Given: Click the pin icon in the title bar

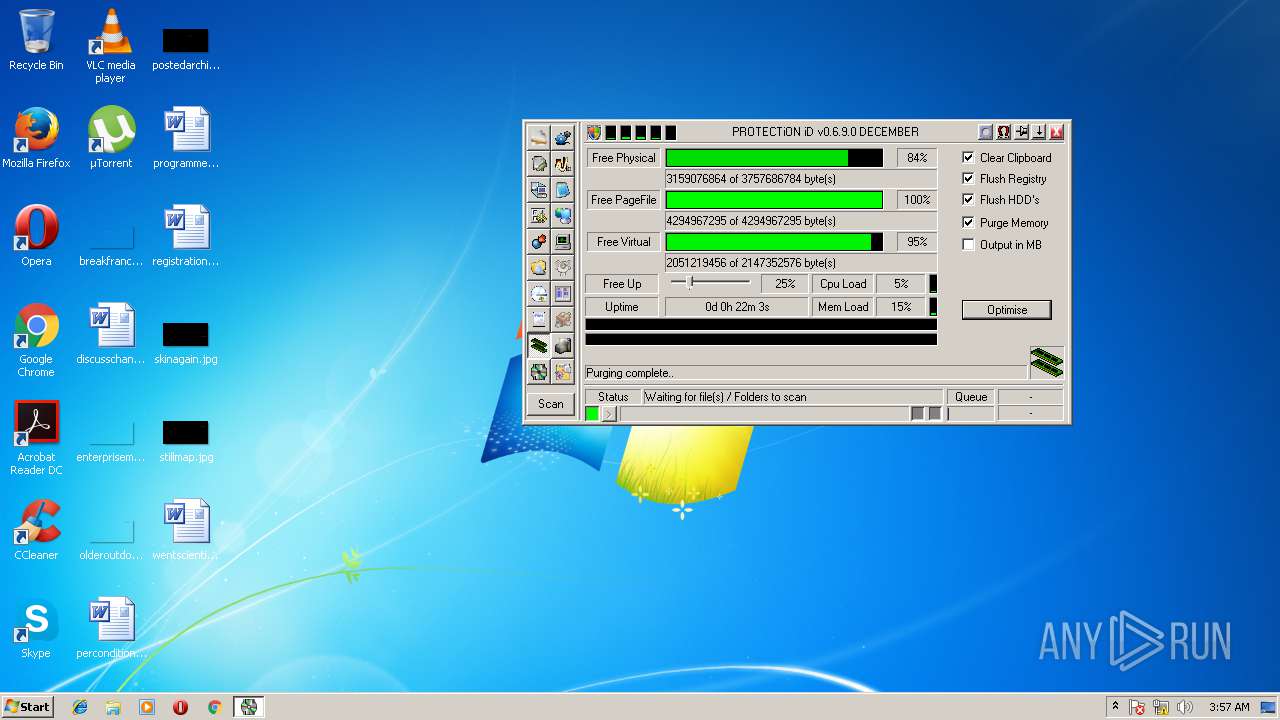Looking at the screenshot, I should pos(1021,132).
